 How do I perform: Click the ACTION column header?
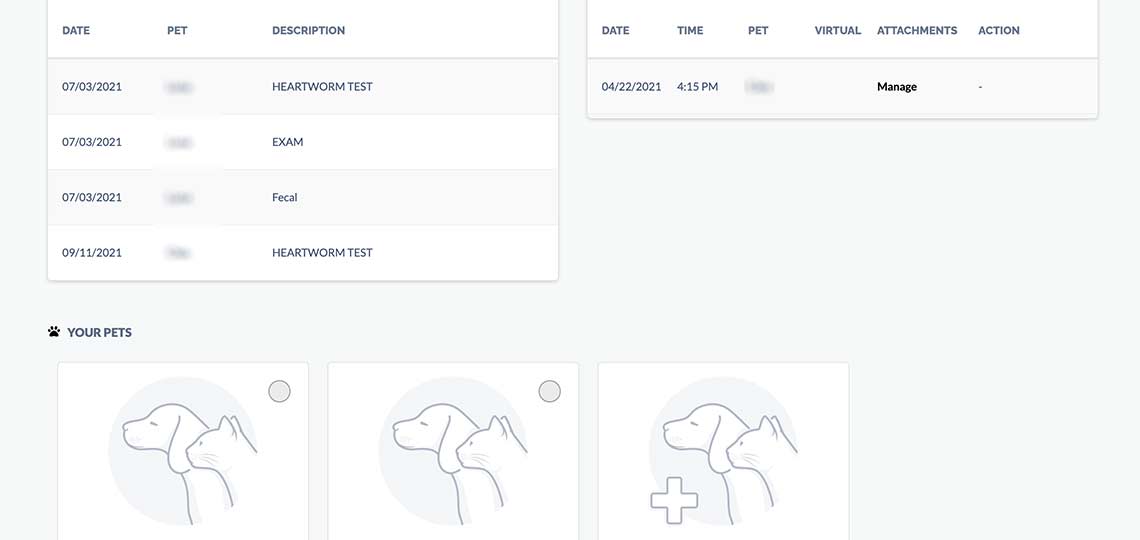(999, 31)
